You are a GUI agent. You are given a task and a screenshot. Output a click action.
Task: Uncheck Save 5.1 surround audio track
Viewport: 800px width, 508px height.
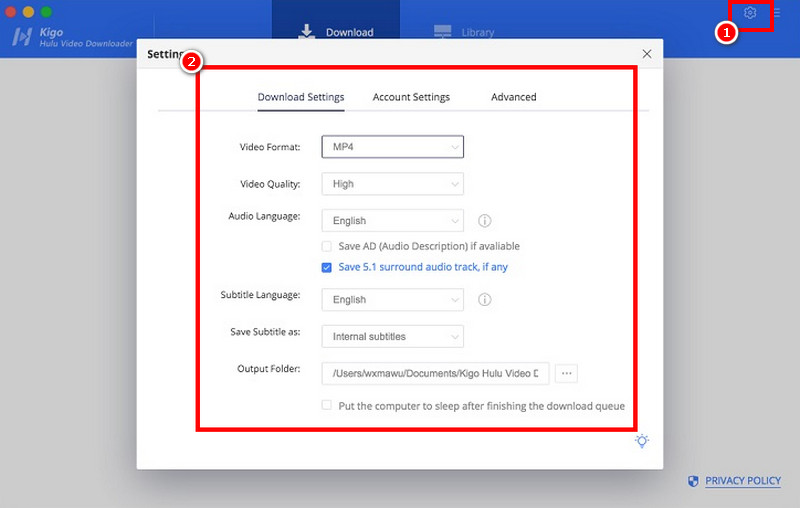[x=327, y=267]
